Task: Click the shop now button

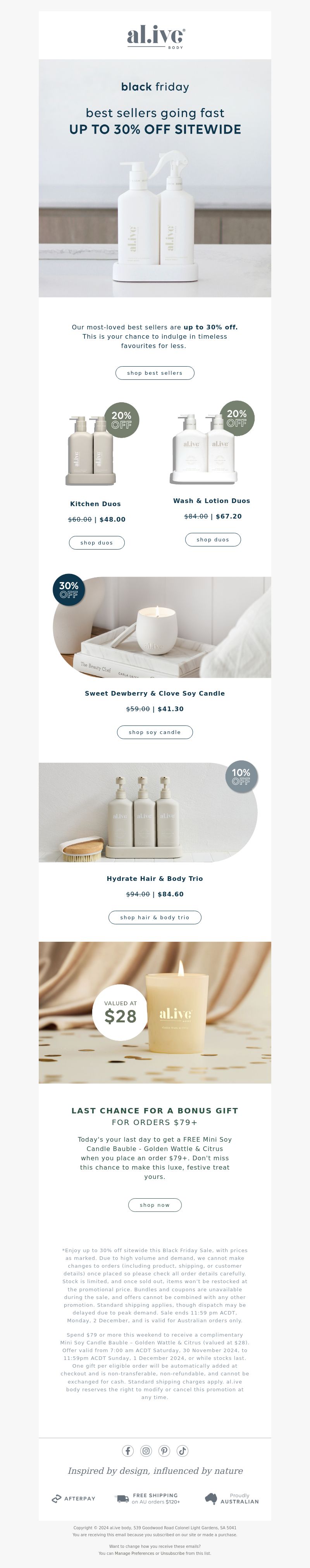Action: coord(155,1205)
